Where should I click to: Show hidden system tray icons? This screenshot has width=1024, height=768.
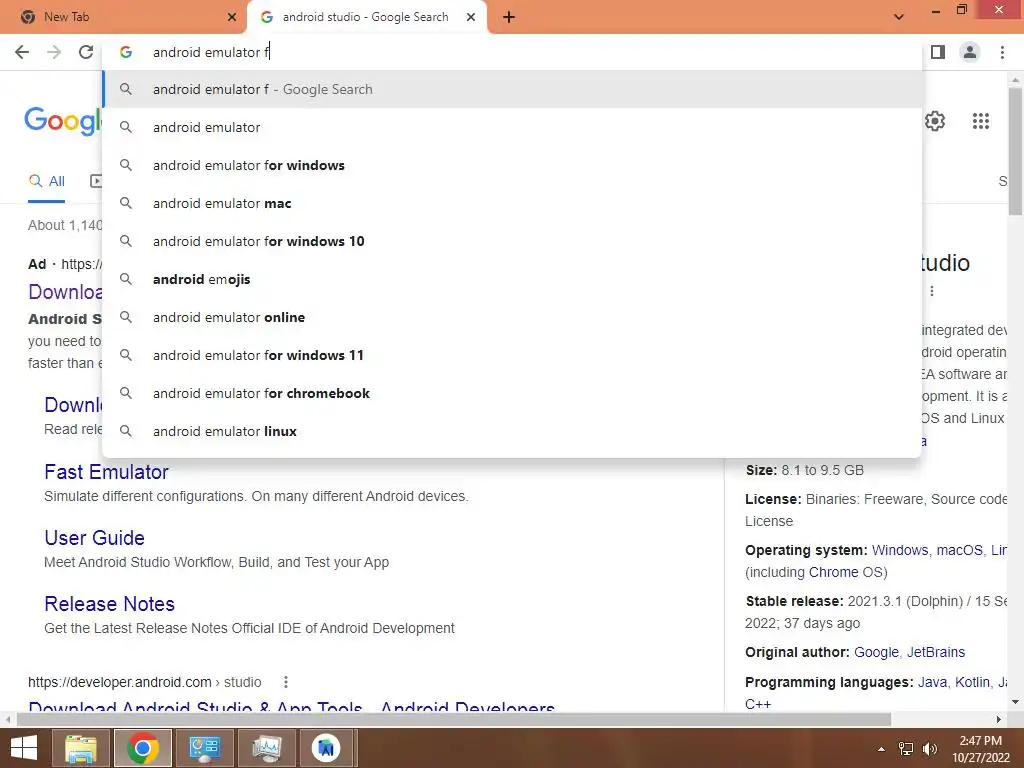coord(881,749)
